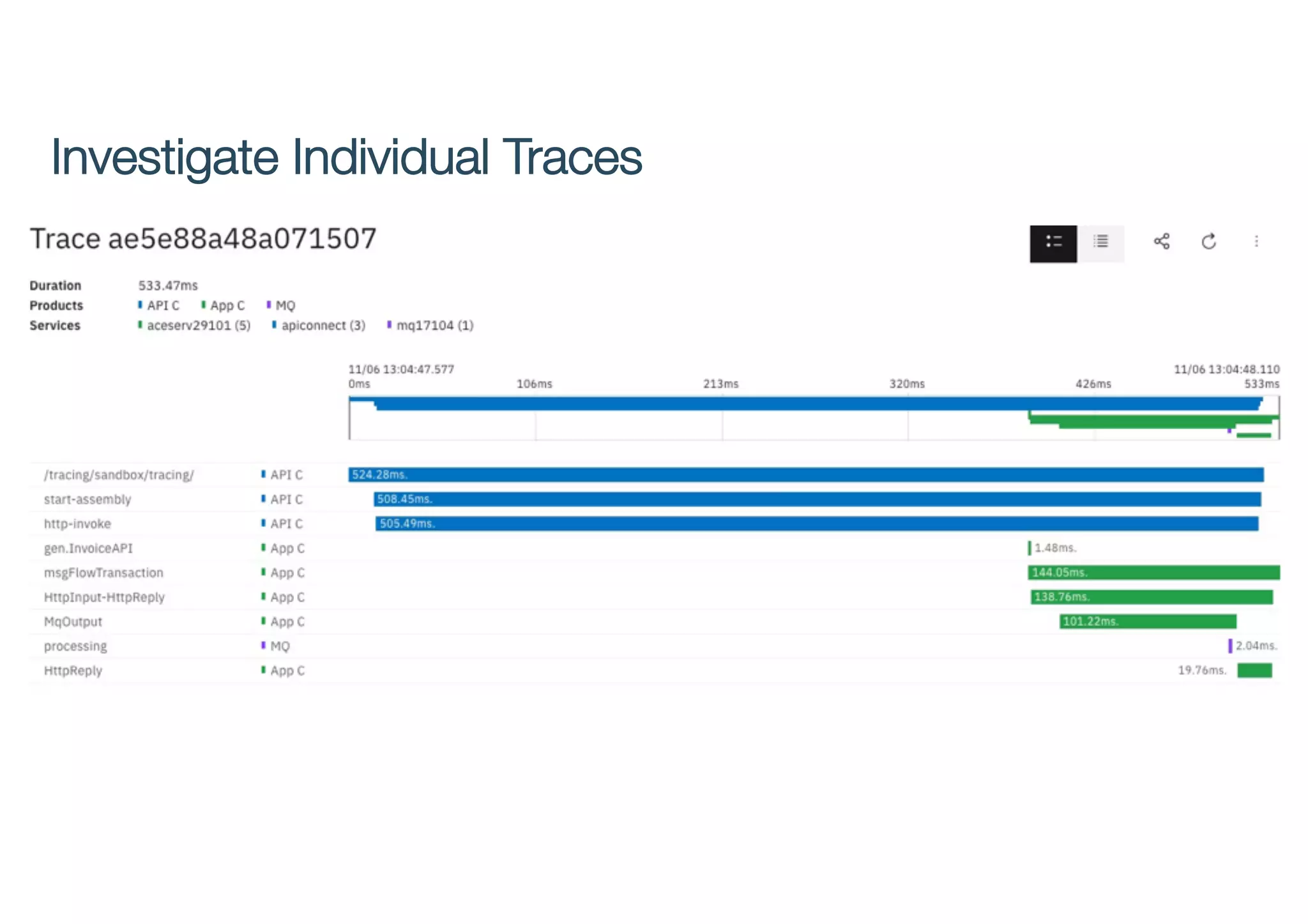Click the 505.49ms span bar

[817, 524]
